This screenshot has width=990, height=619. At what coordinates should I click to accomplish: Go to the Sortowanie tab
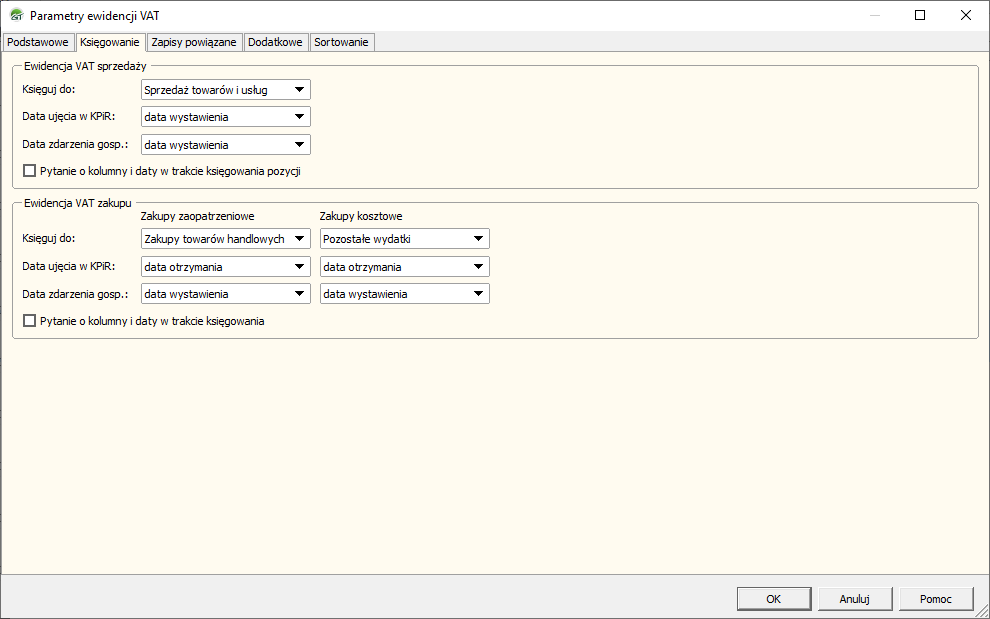pos(342,42)
